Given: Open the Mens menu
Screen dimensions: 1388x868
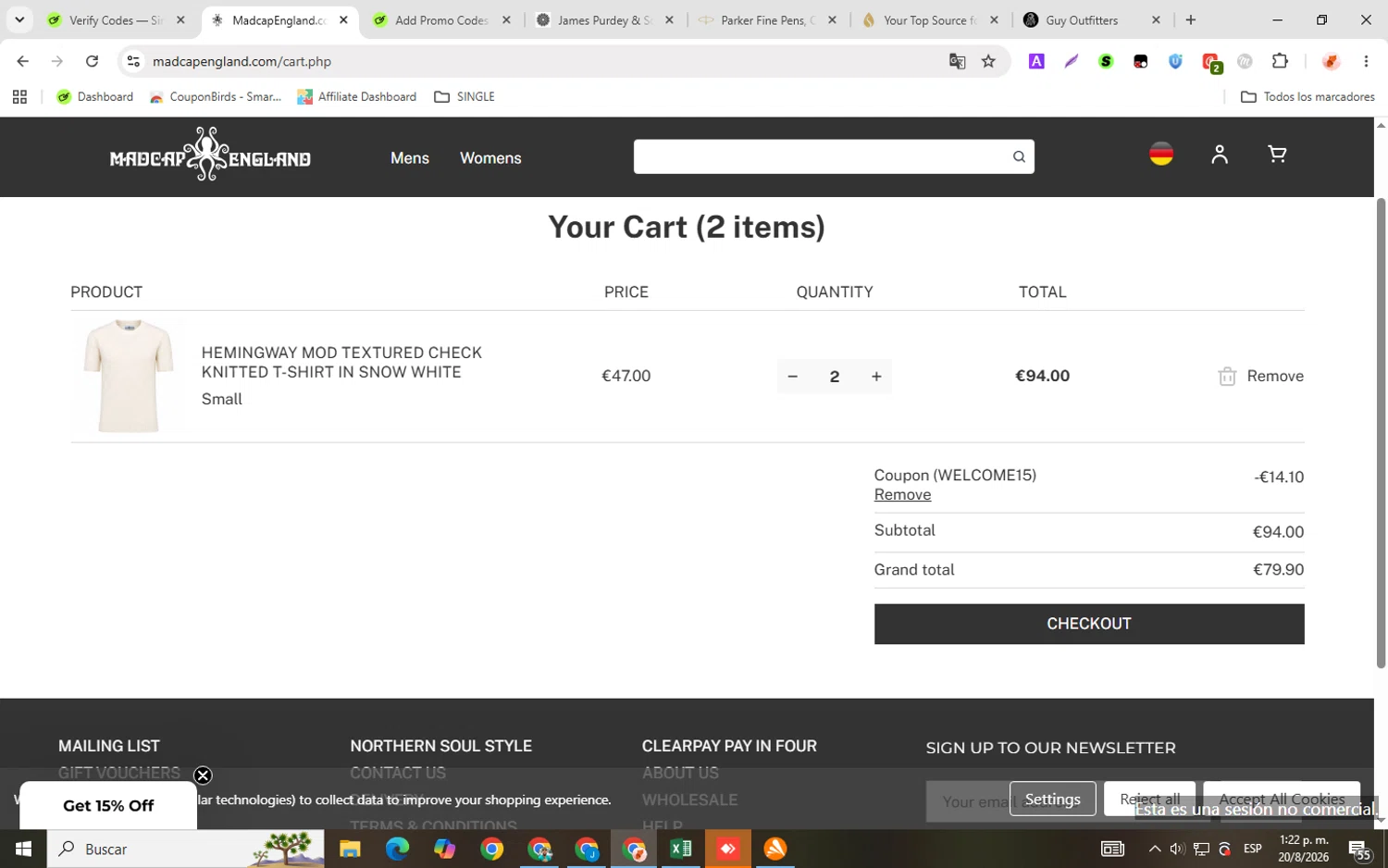Looking at the screenshot, I should point(410,158).
